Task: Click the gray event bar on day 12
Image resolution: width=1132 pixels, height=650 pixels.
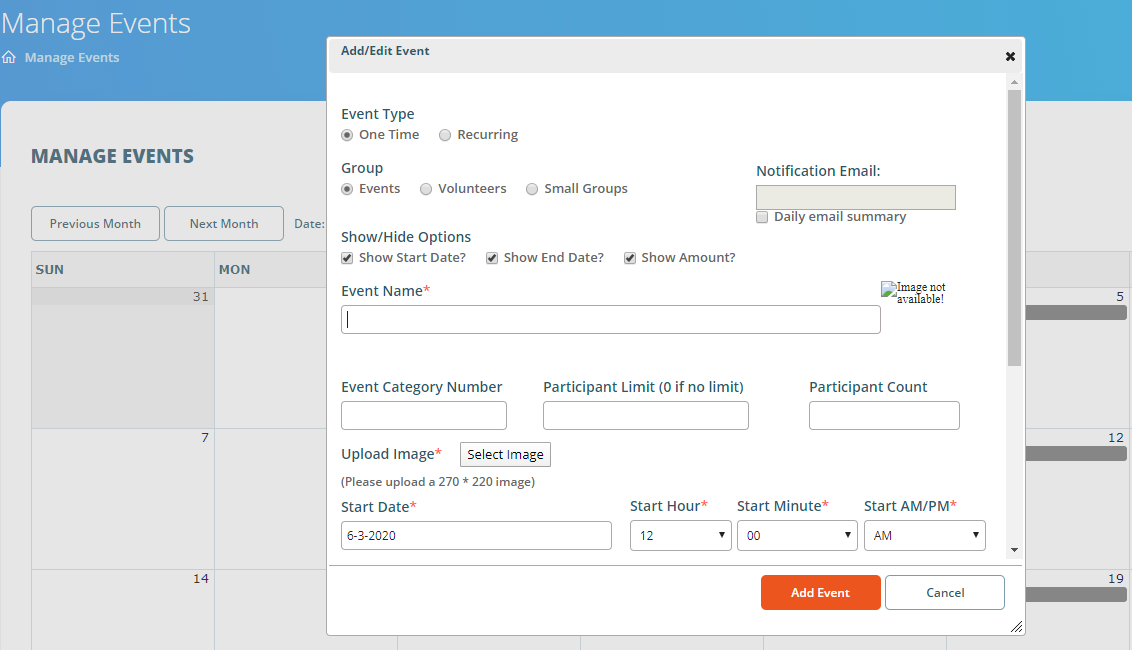Action: [x=1076, y=454]
